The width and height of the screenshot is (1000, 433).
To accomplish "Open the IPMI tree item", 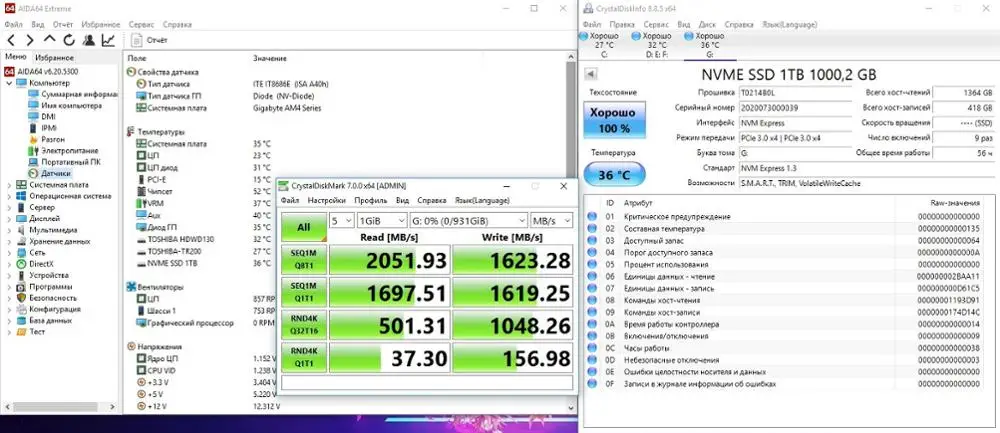I will (x=43, y=128).
